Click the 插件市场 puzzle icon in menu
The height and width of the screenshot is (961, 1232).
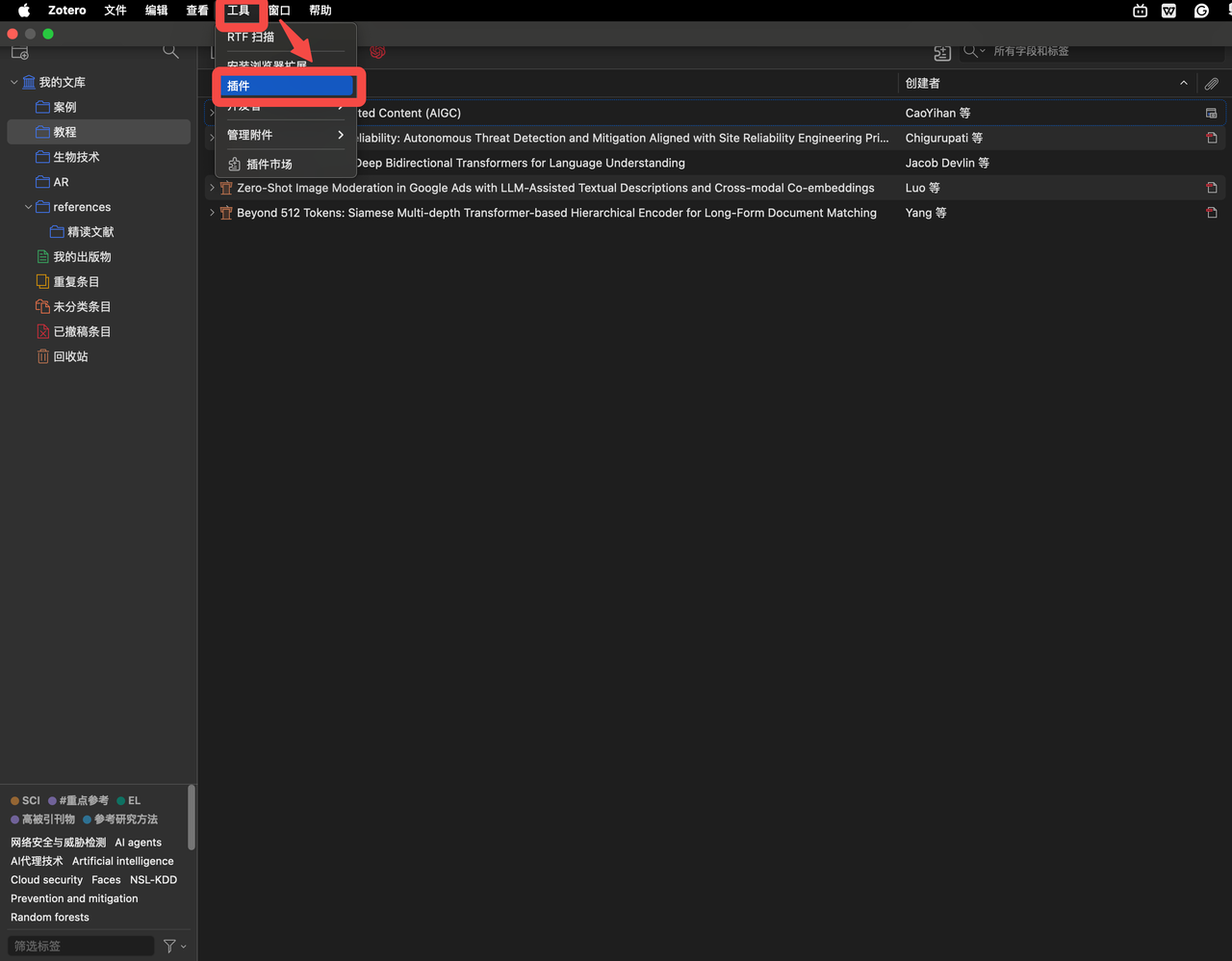coord(234,165)
